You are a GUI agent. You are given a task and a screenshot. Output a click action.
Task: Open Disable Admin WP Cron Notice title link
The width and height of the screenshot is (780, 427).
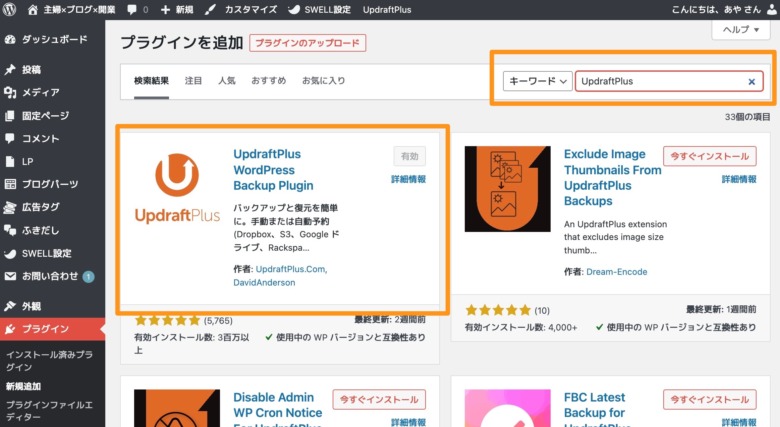[x=278, y=409]
